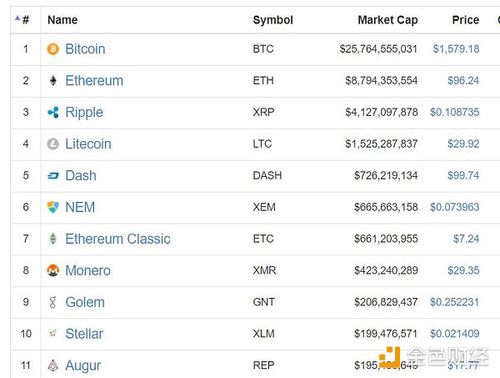Open Ripple price link $0.108735
This screenshot has width=500, height=378.
pyautogui.click(x=455, y=112)
